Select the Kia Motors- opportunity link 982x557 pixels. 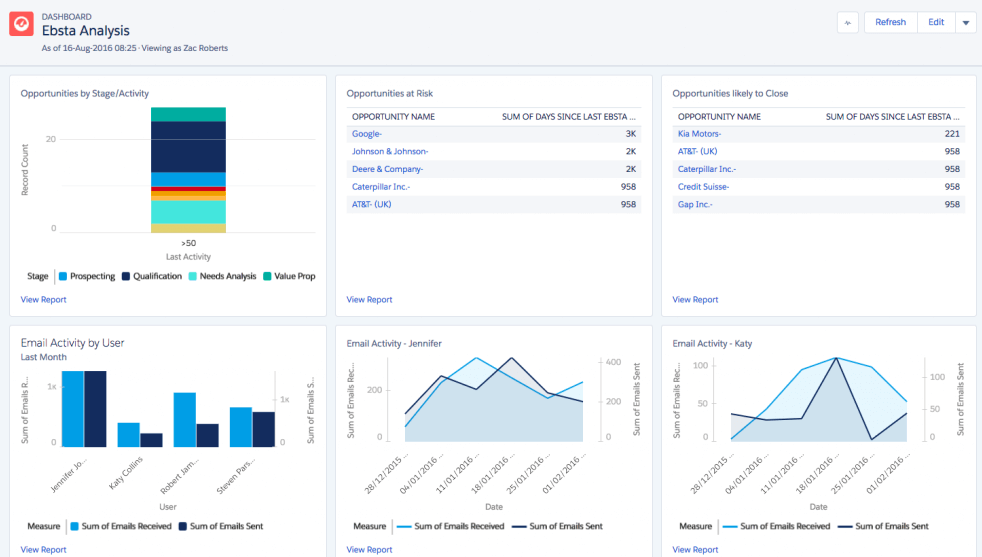click(700, 133)
